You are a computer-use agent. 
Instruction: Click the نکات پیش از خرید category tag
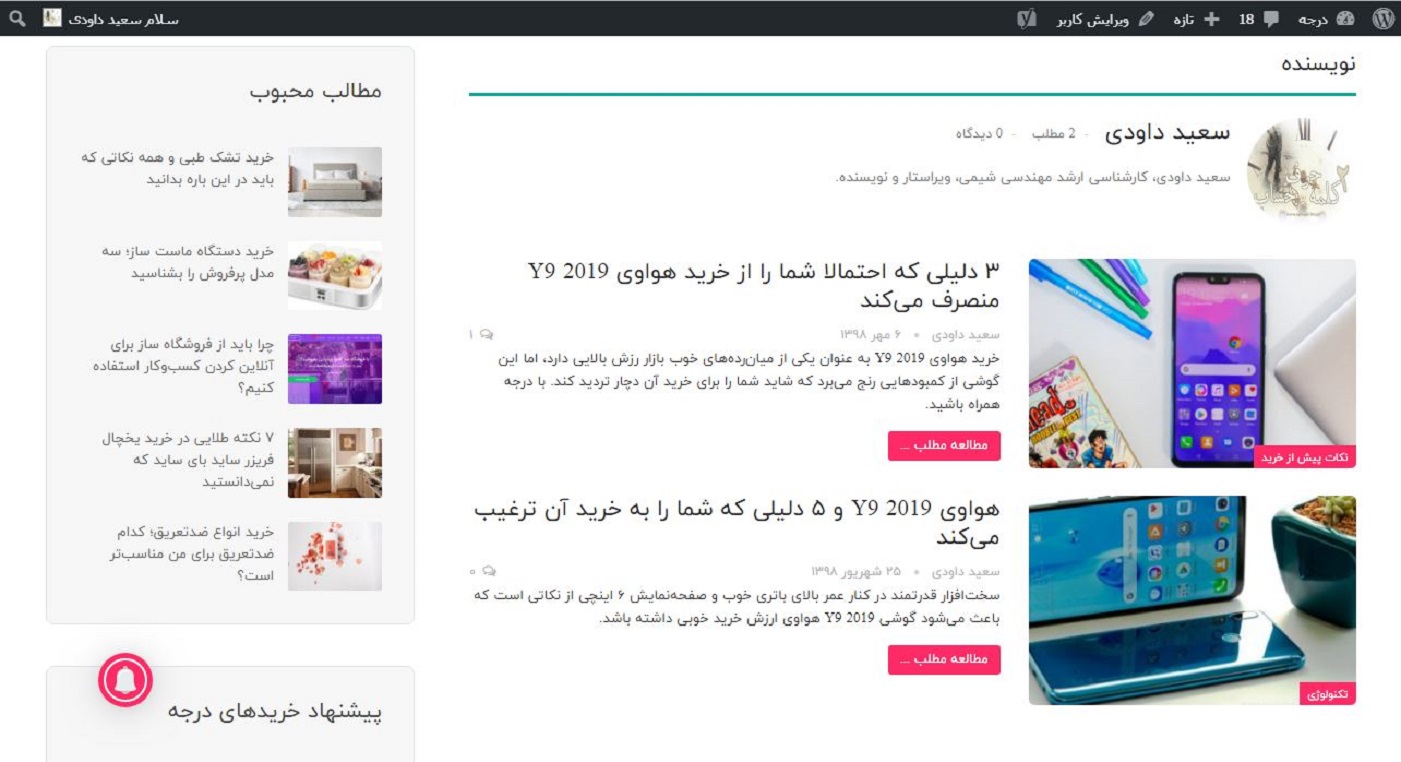tap(1305, 457)
